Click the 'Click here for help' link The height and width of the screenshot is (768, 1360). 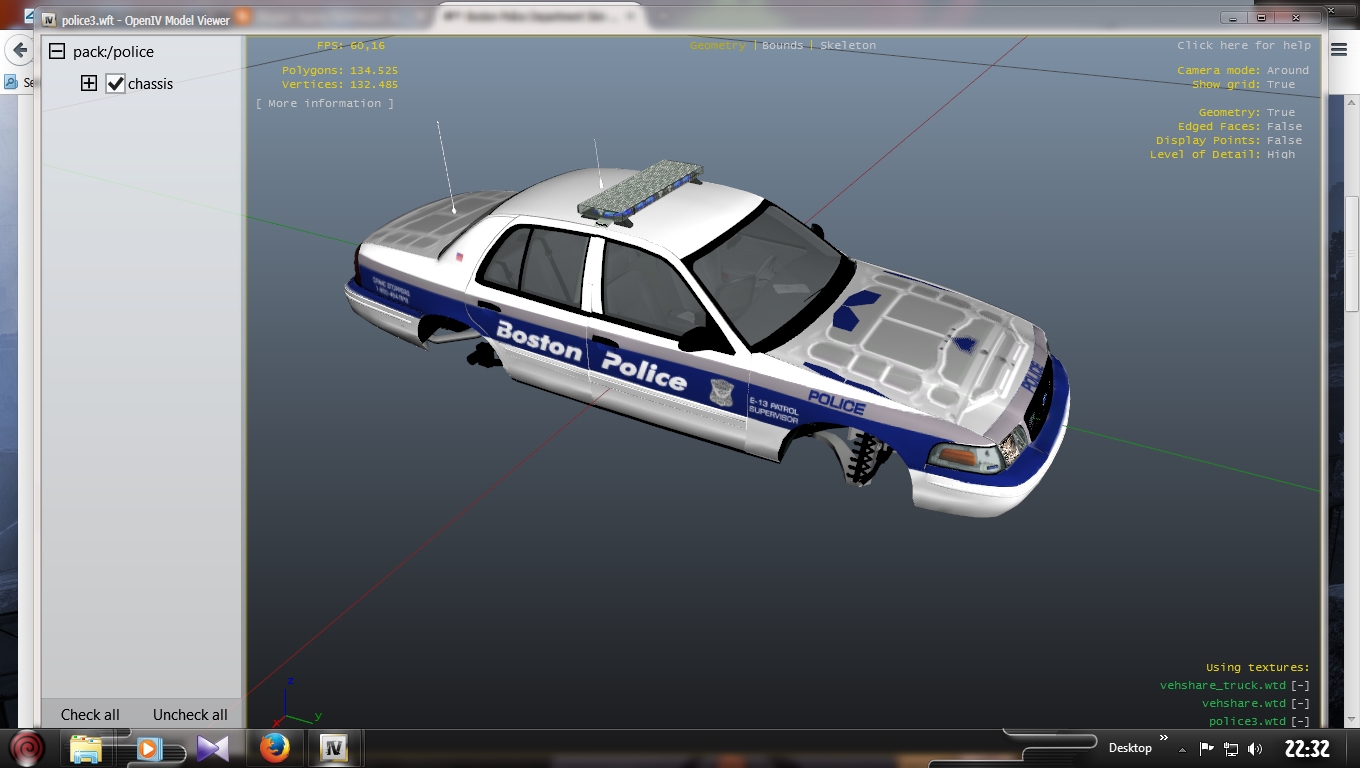[1243, 46]
